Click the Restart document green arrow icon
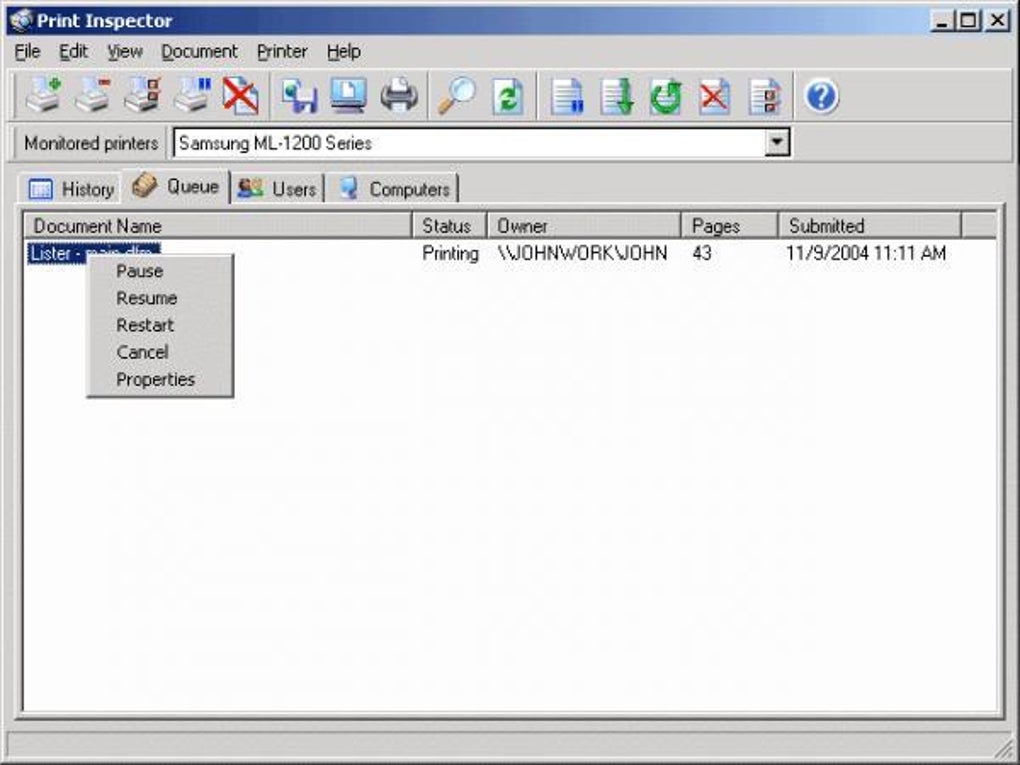 (x=665, y=96)
